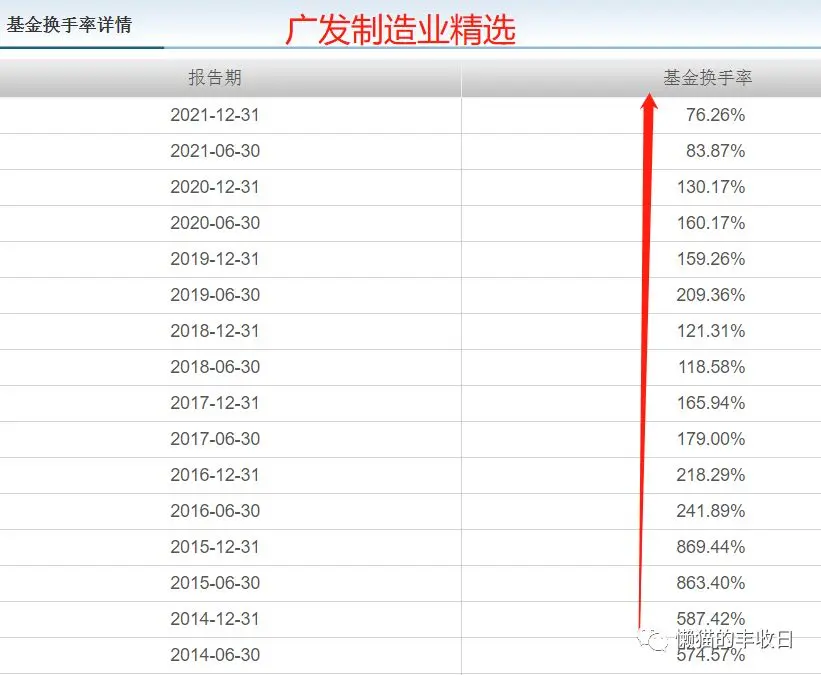The height and width of the screenshot is (675, 821).
Task: Click the 76.26% turnover value
Action: click(715, 115)
